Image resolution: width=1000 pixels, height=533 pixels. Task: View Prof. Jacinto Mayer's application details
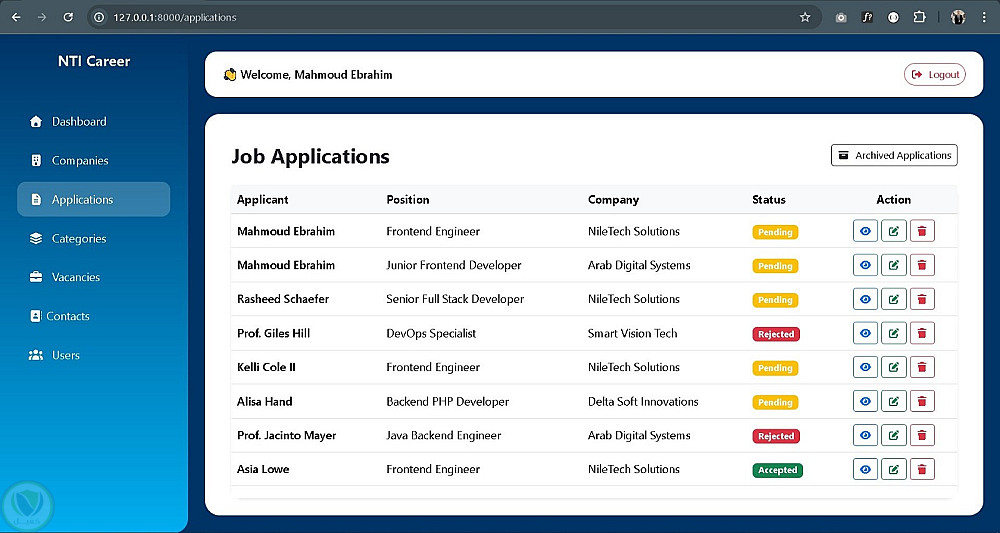[x=865, y=435]
